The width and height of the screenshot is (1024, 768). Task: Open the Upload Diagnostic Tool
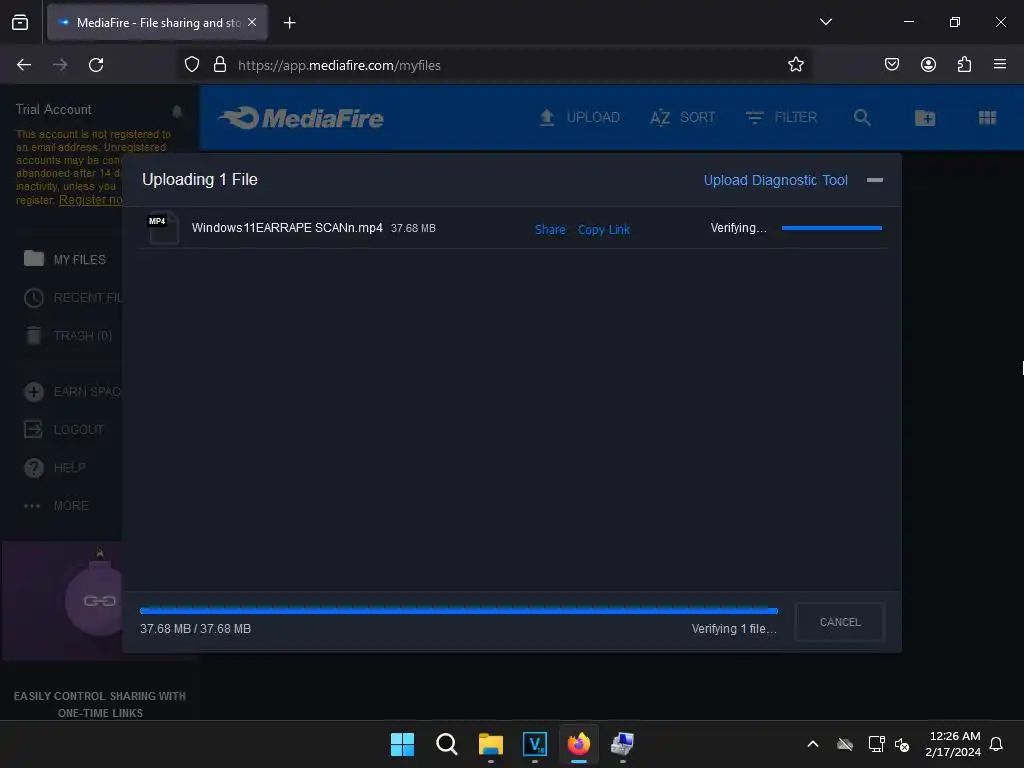(775, 180)
